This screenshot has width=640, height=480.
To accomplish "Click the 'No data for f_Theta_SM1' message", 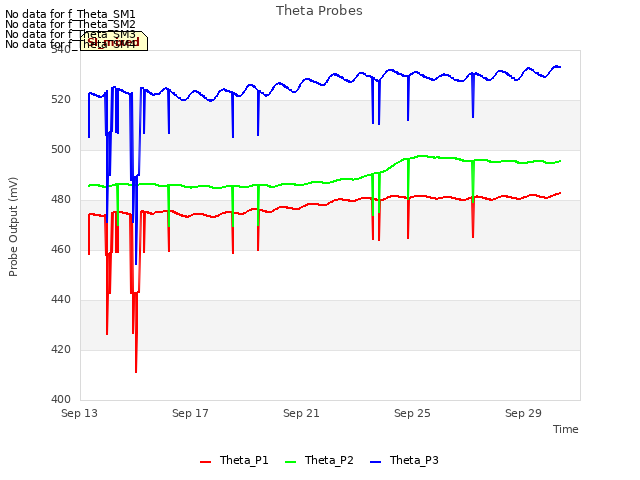I will point(70,14).
